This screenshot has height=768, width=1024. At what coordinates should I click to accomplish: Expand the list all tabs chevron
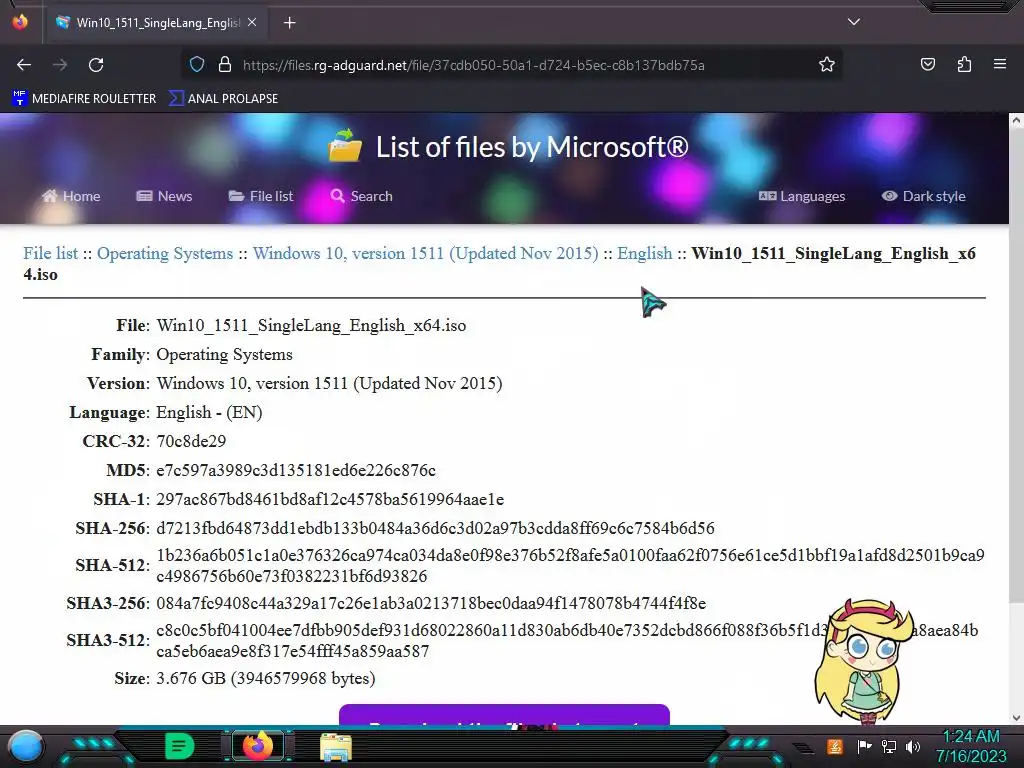tap(854, 22)
